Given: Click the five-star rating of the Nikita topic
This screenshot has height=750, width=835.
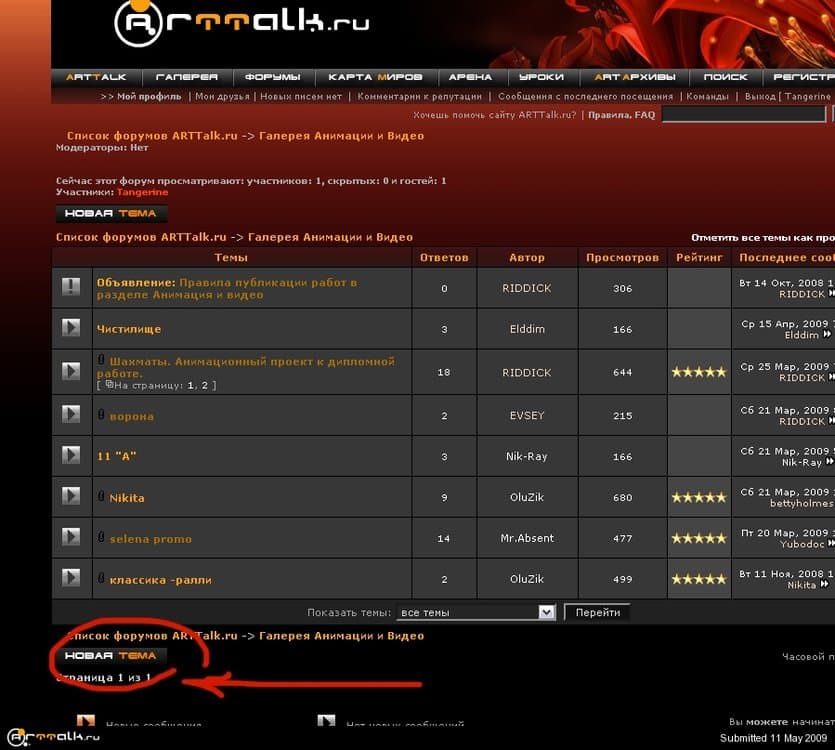Looking at the screenshot, I should coord(697,497).
